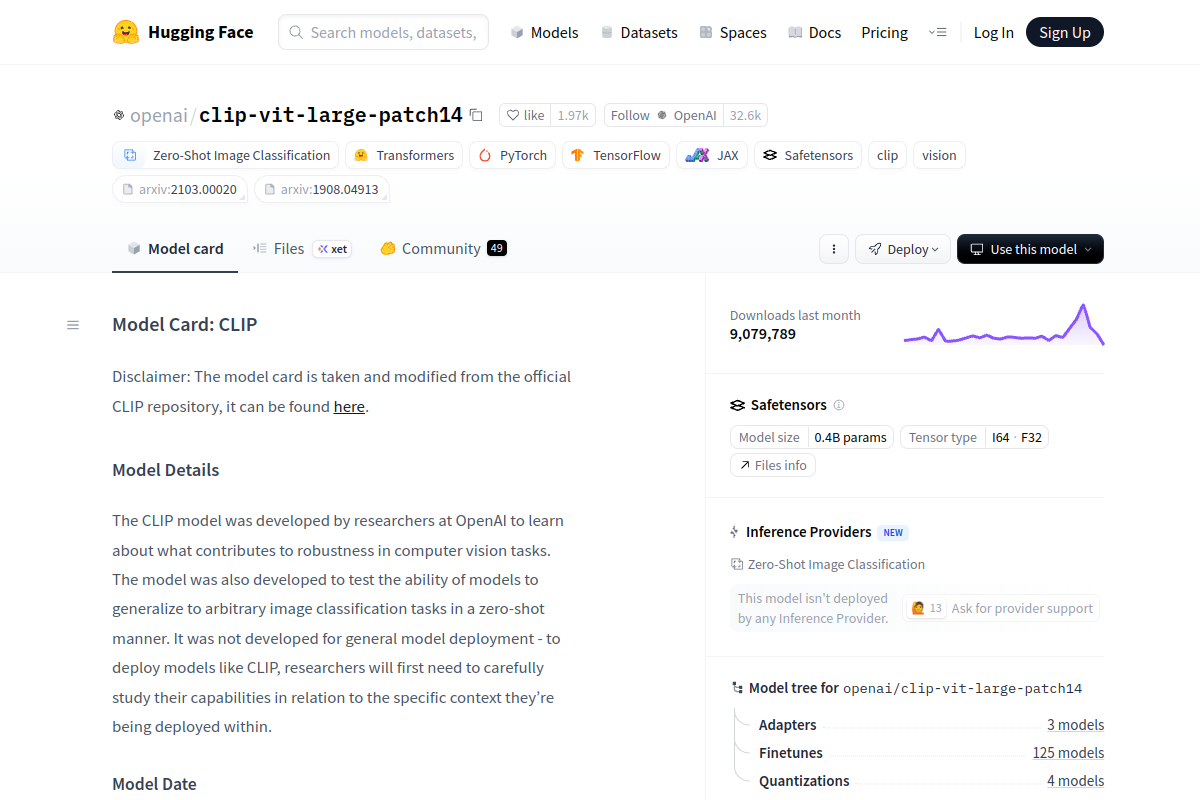Click the downloads trend chart
This screenshot has height=800, width=1200.
pyautogui.click(x=1003, y=325)
